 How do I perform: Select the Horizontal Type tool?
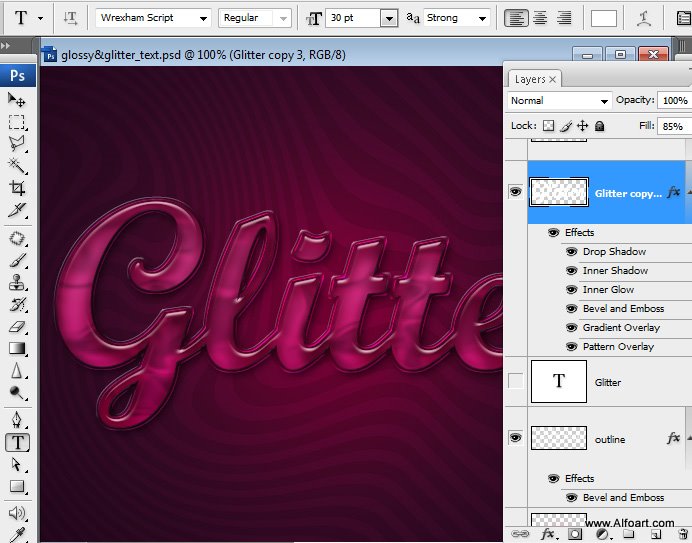click(x=17, y=442)
